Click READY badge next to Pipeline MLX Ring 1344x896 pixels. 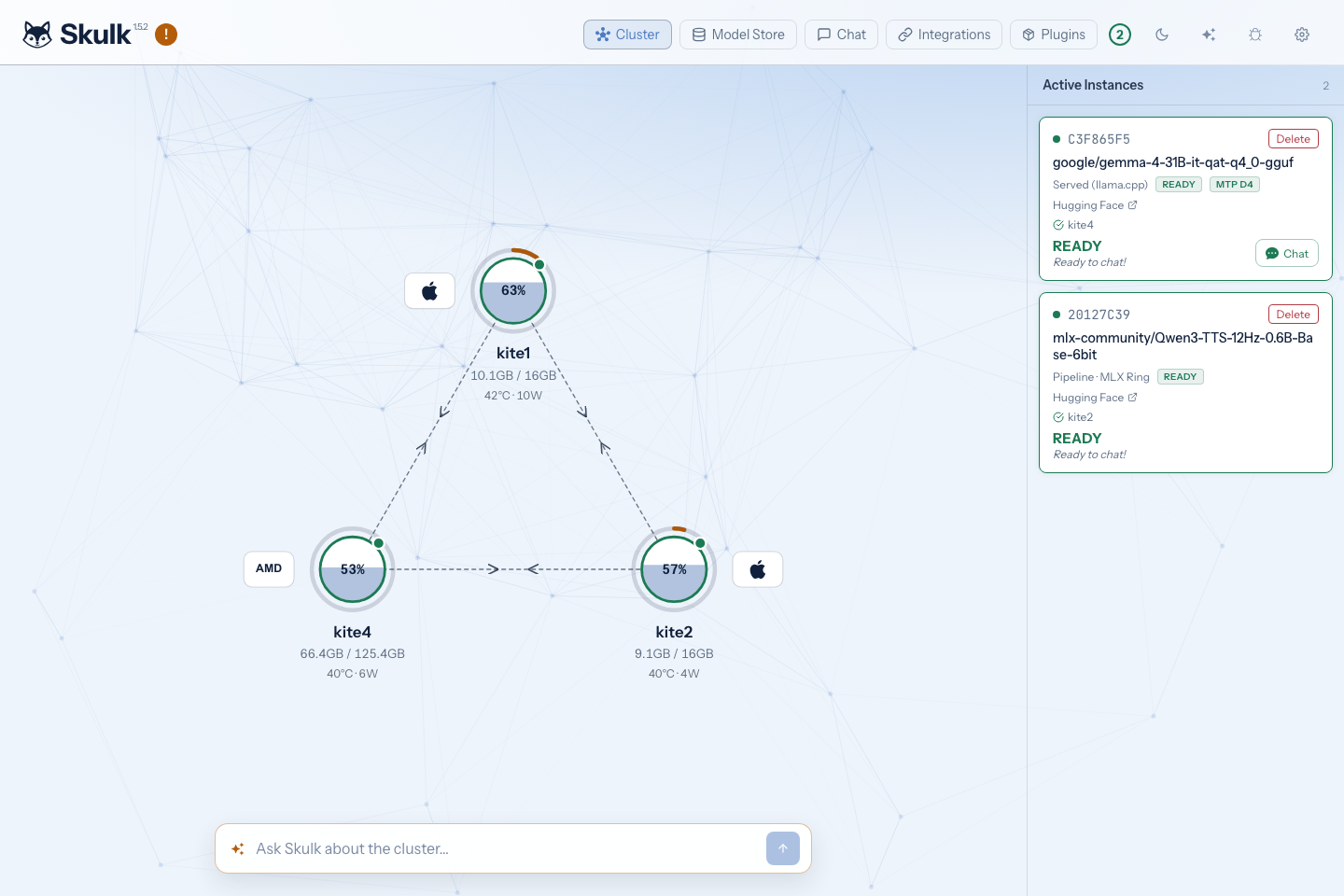click(1181, 377)
